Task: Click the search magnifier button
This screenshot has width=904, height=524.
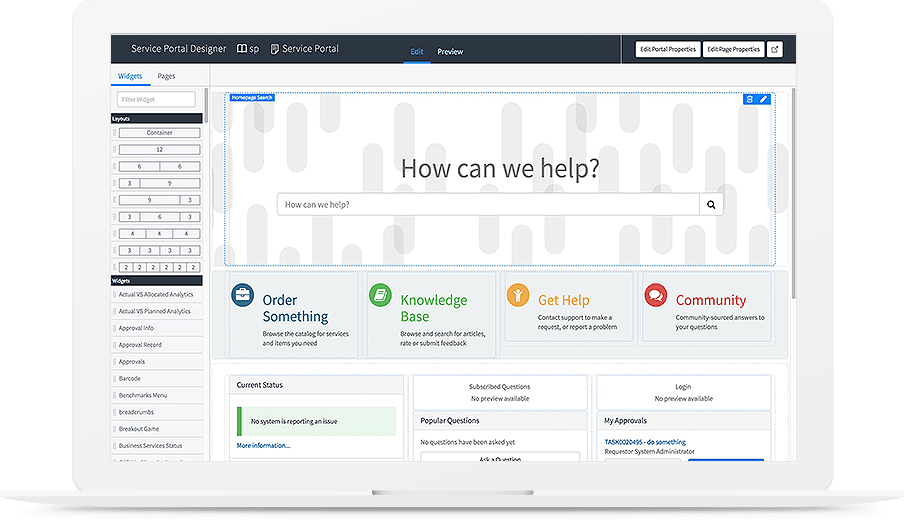Action: [x=711, y=205]
